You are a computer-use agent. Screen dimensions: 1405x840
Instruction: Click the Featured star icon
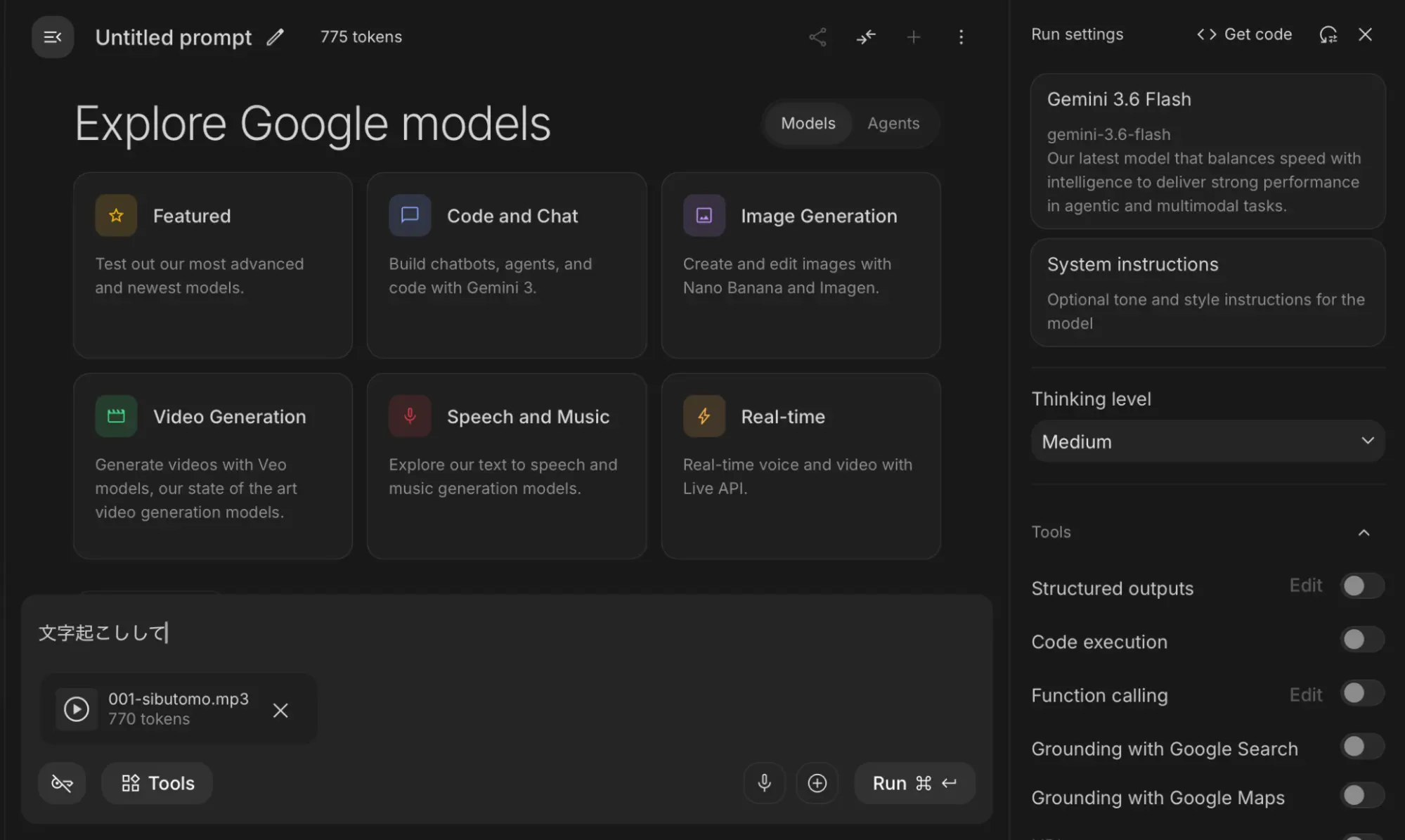click(116, 215)
